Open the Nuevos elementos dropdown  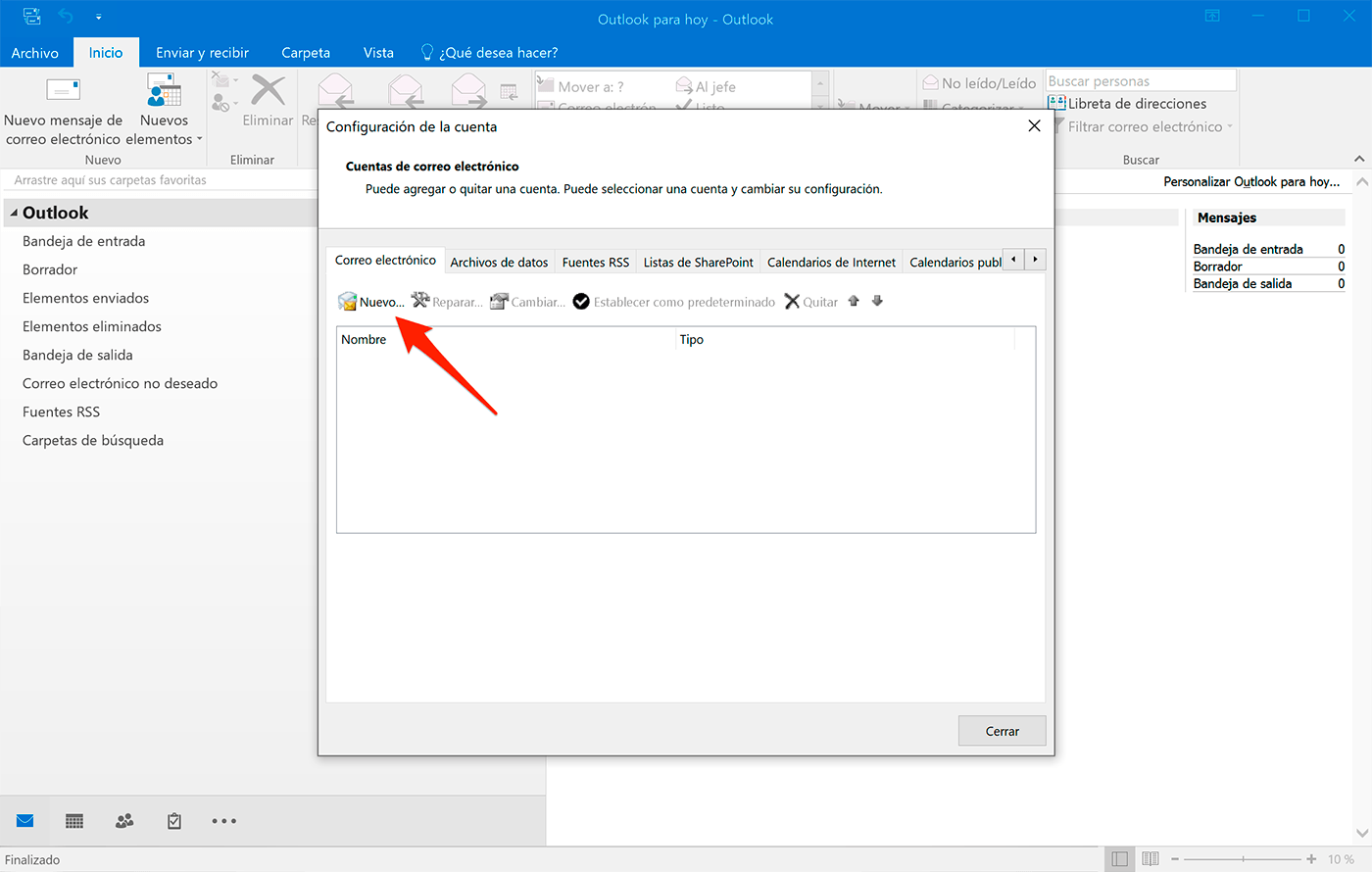pyautogui.click(x=163, y=110)
